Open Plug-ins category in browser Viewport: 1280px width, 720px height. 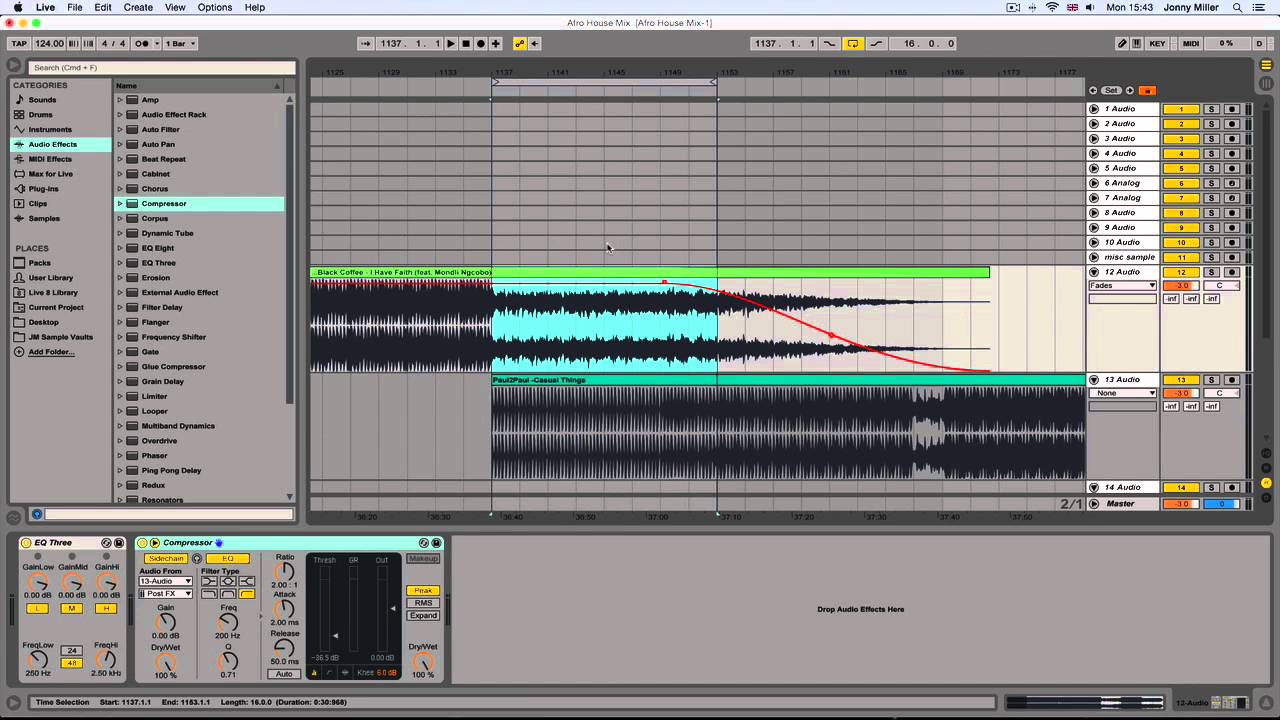pos(43,188)
